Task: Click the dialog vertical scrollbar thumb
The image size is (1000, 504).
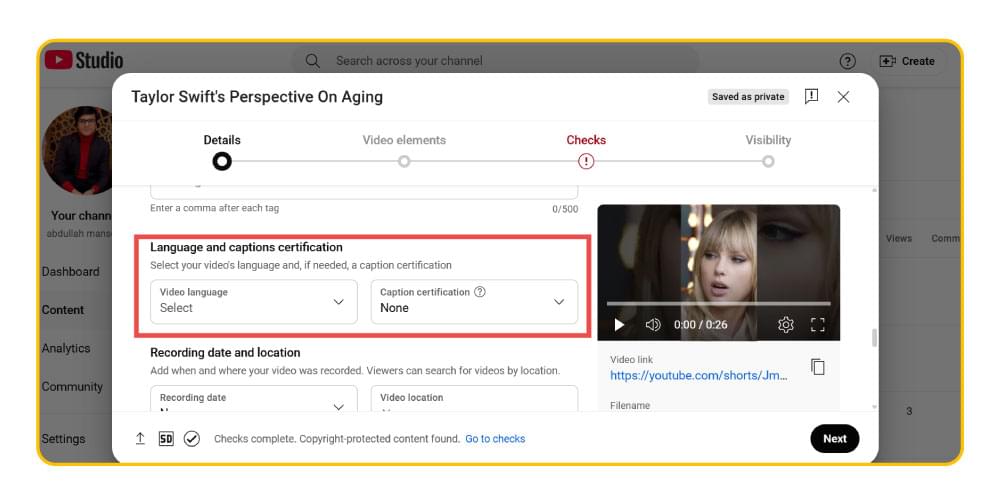Action: click(874, 337)
